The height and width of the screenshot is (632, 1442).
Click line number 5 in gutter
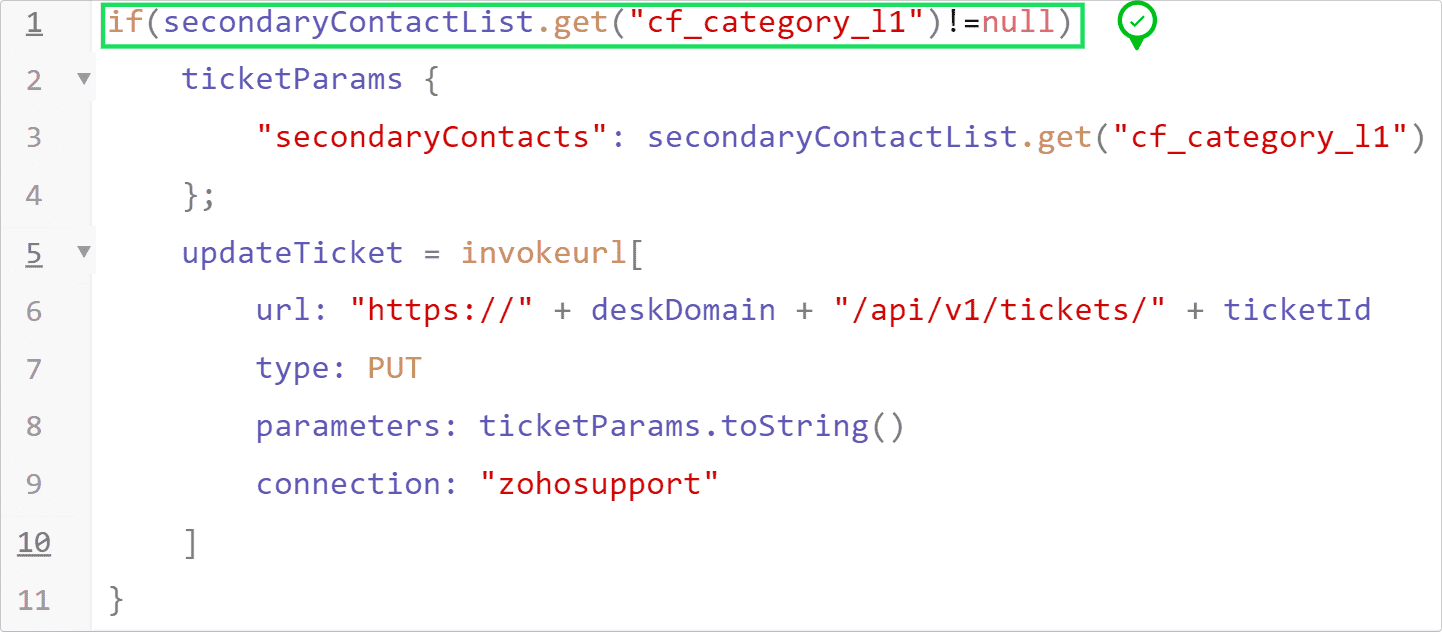click(34, 253)
